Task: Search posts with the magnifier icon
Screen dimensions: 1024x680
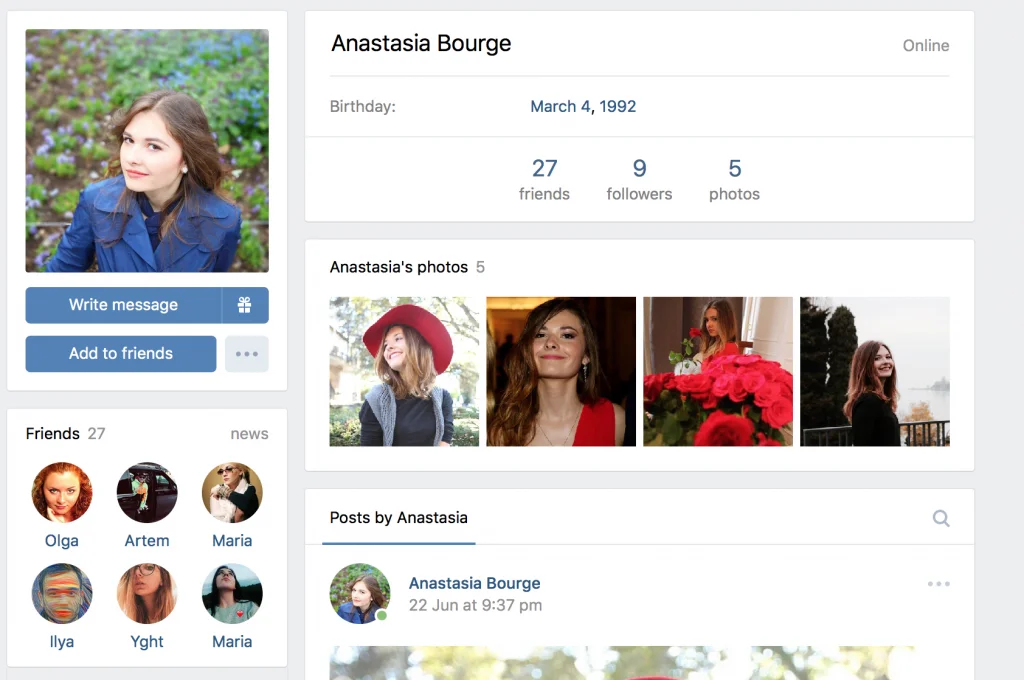Action: click(x=941, y=518)
